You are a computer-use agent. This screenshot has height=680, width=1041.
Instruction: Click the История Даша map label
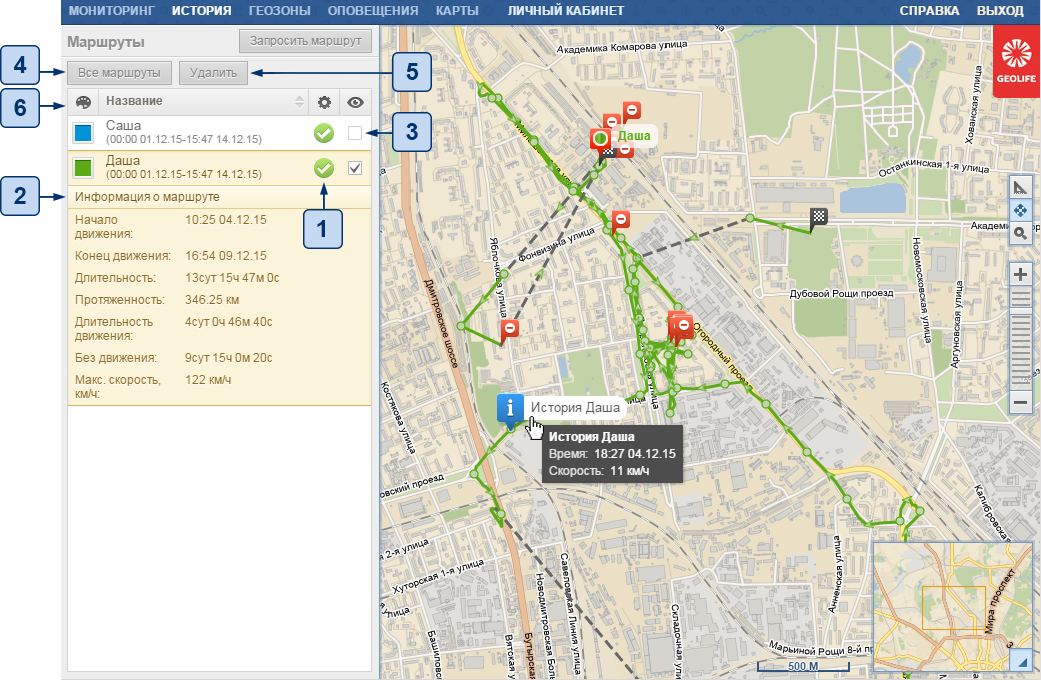(575, 408)
